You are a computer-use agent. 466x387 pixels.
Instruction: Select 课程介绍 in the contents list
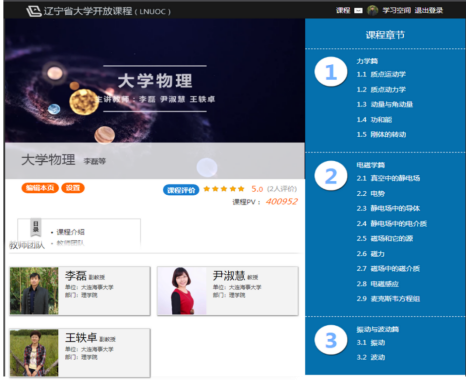70,232
